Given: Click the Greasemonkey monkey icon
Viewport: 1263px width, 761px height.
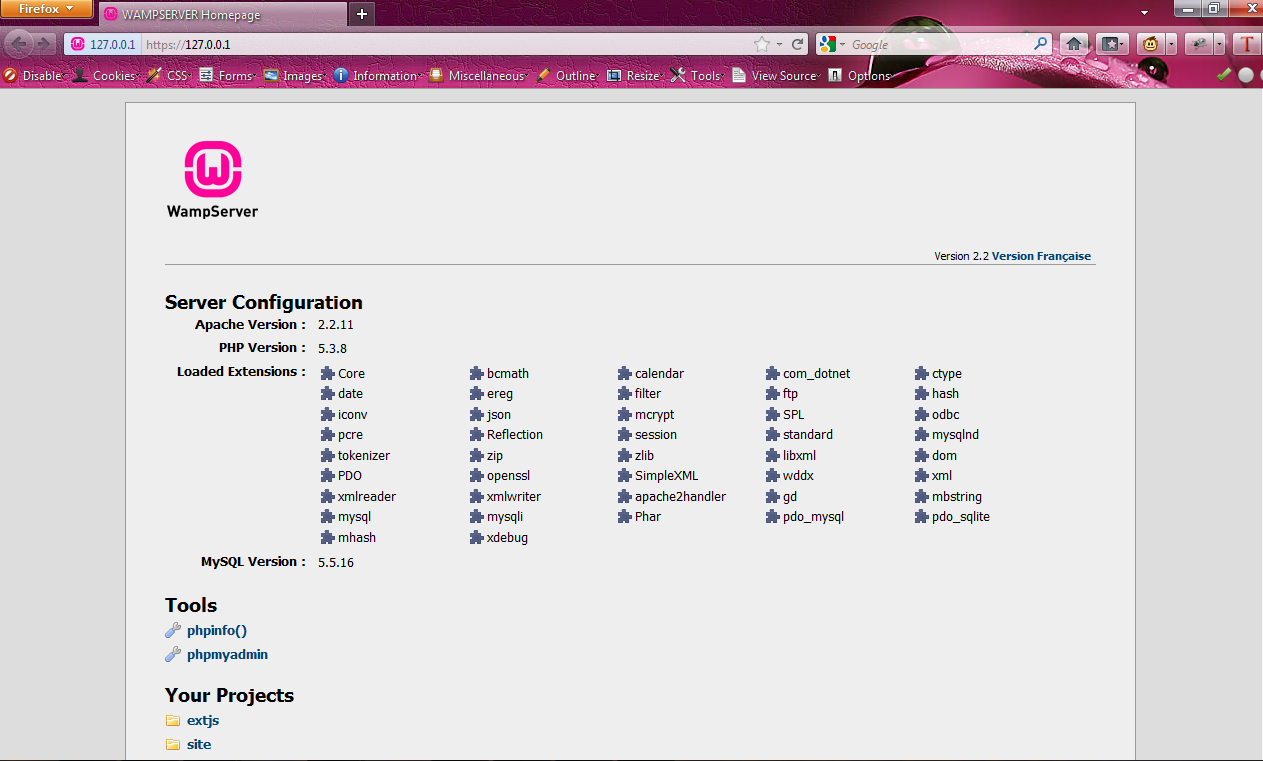Looking at the screenshot, I should click(1151, 44).
